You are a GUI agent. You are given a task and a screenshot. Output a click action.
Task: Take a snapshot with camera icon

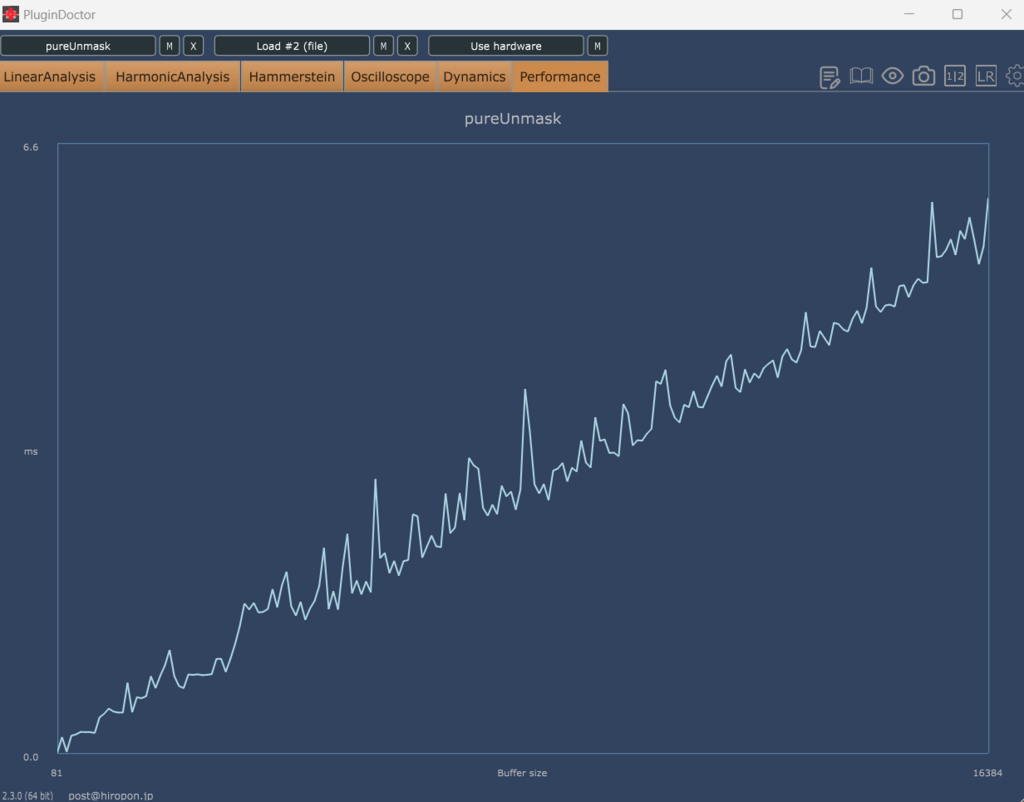click(x=923, y=76)
